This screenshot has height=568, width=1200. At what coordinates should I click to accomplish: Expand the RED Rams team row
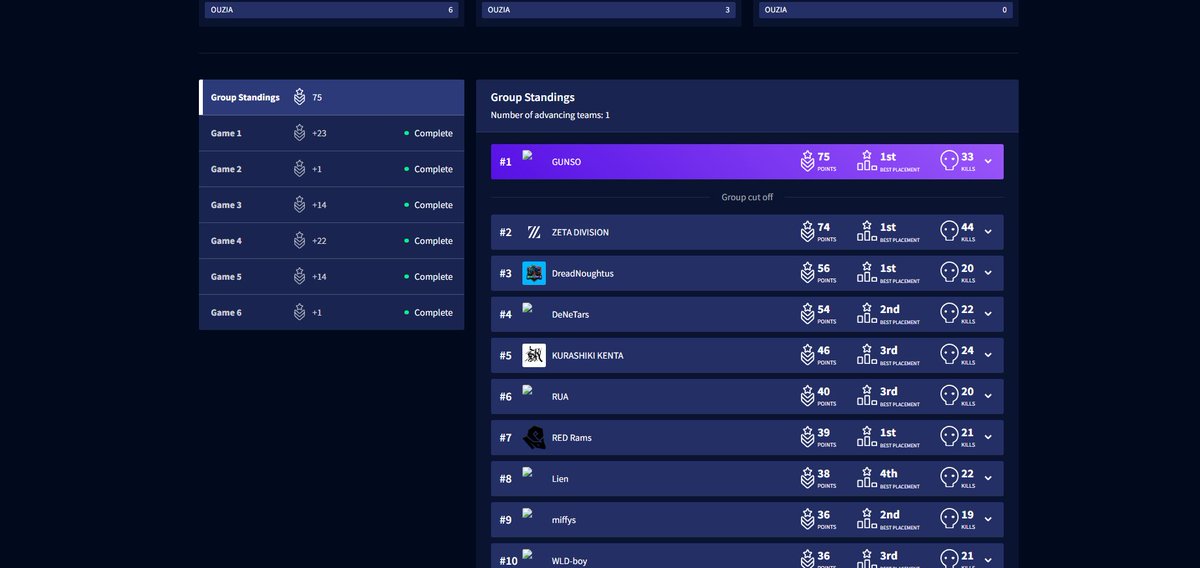coord(988,437)
